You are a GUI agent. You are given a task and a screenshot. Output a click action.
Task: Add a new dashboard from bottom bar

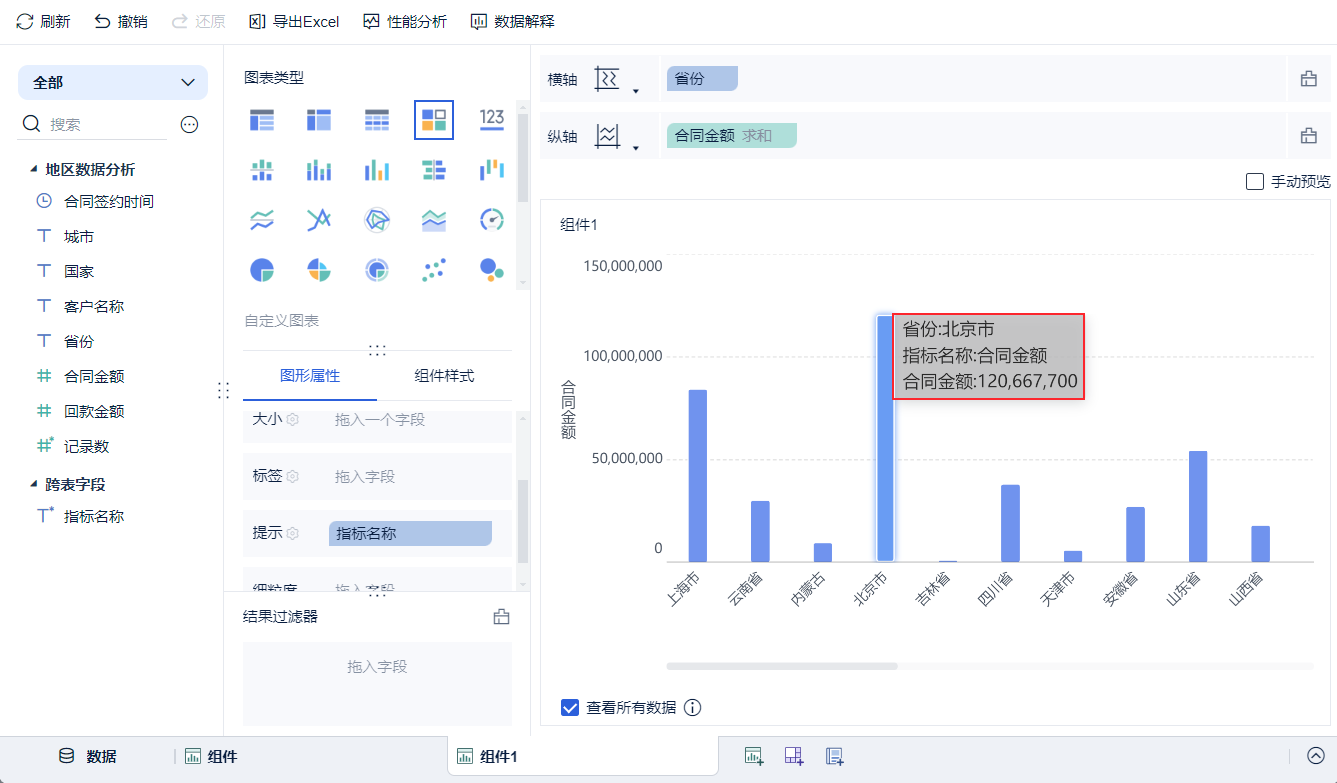[794, 756]
